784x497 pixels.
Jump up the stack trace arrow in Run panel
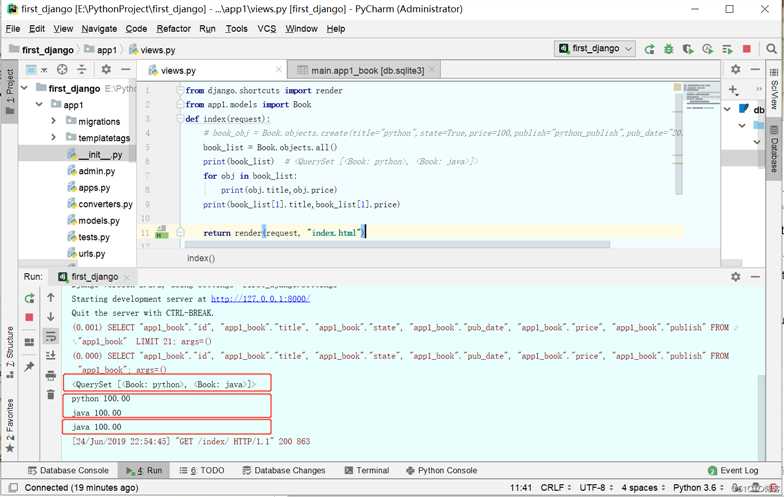click(x=51, y=298)
